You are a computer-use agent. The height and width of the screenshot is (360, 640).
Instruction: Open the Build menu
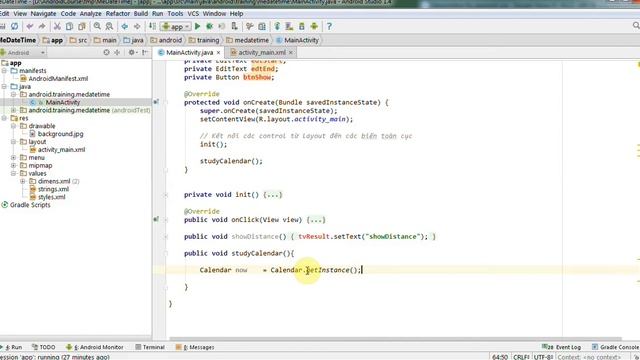coord(141,13)
